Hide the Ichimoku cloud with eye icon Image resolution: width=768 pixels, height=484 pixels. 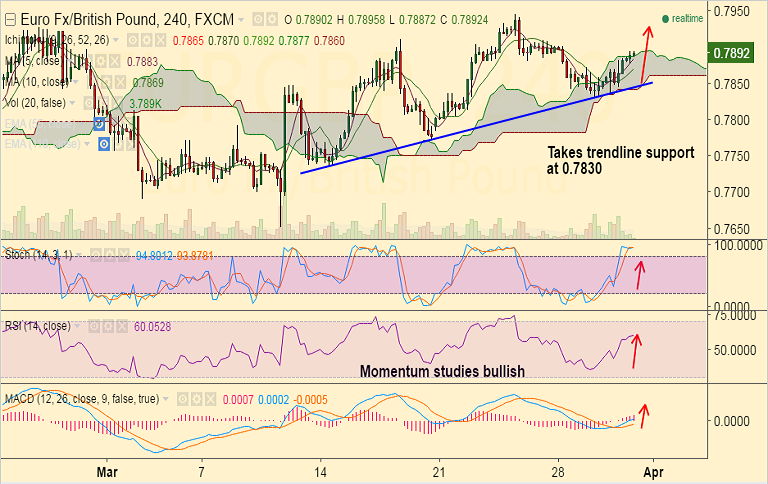133,40
